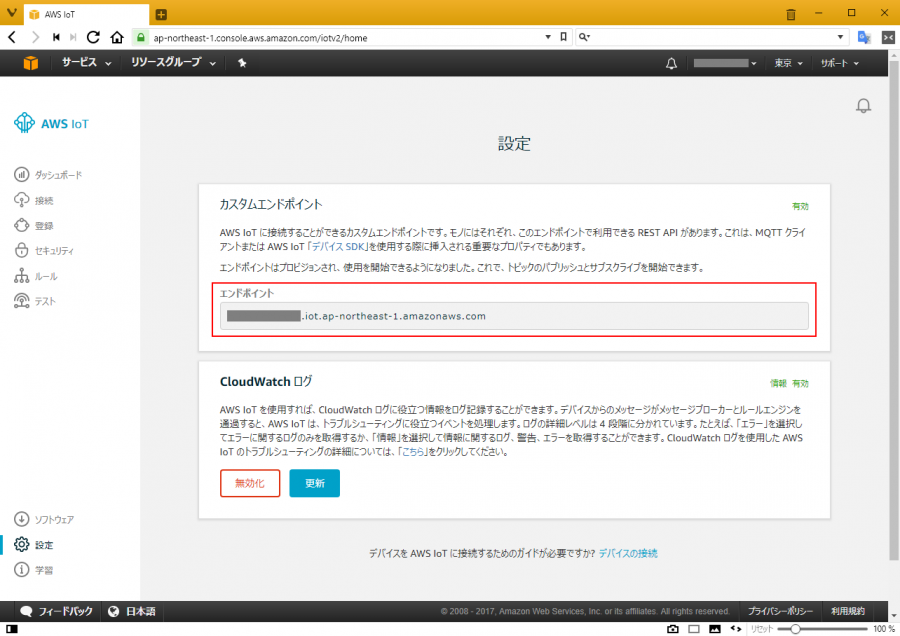Click the capture page camera icon
900x636 pixels.
coord(673,629)
